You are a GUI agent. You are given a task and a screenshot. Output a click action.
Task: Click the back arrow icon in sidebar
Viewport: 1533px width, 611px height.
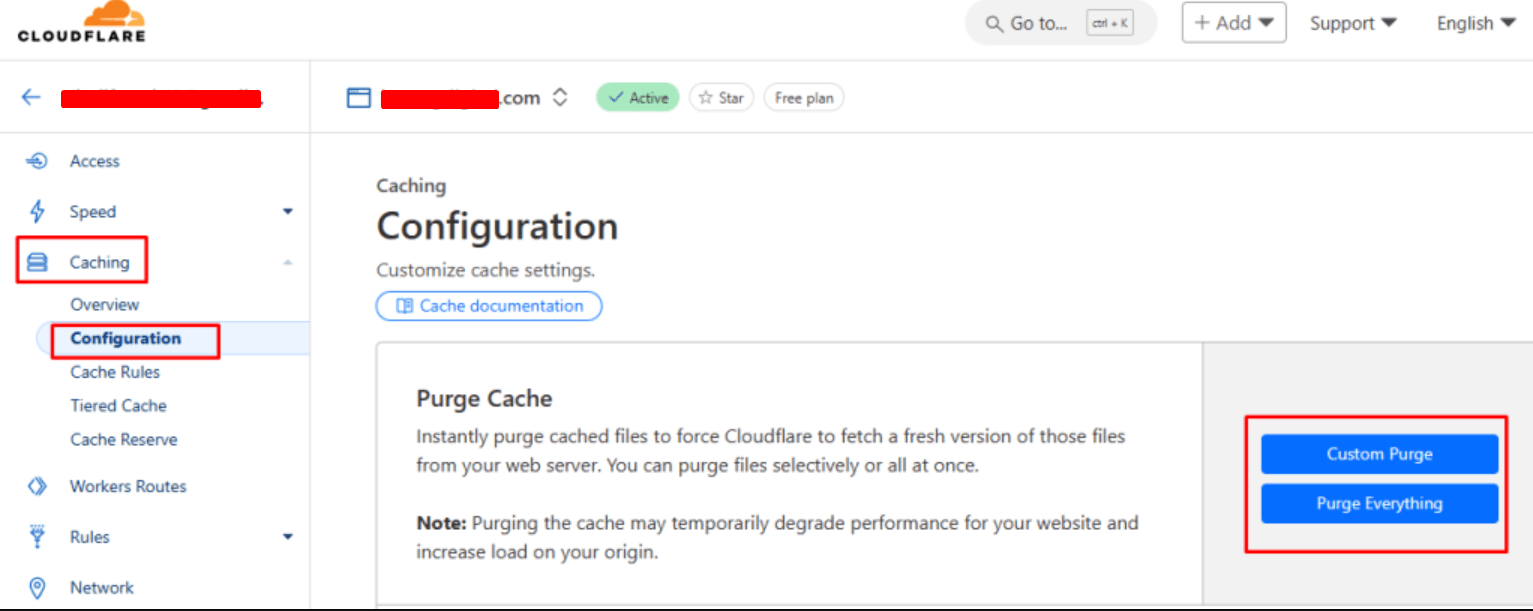click(31, 97)
